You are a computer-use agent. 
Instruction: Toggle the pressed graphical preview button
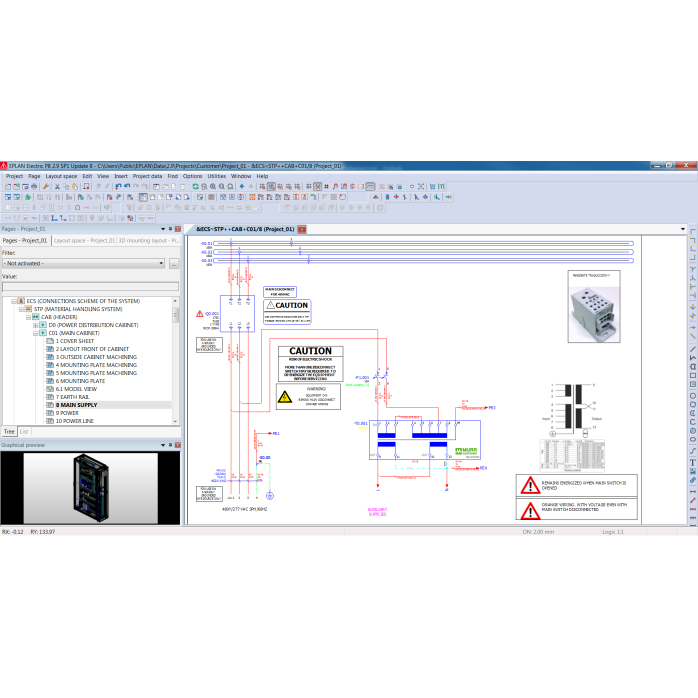pyautogui.click(x=271, y=187)
